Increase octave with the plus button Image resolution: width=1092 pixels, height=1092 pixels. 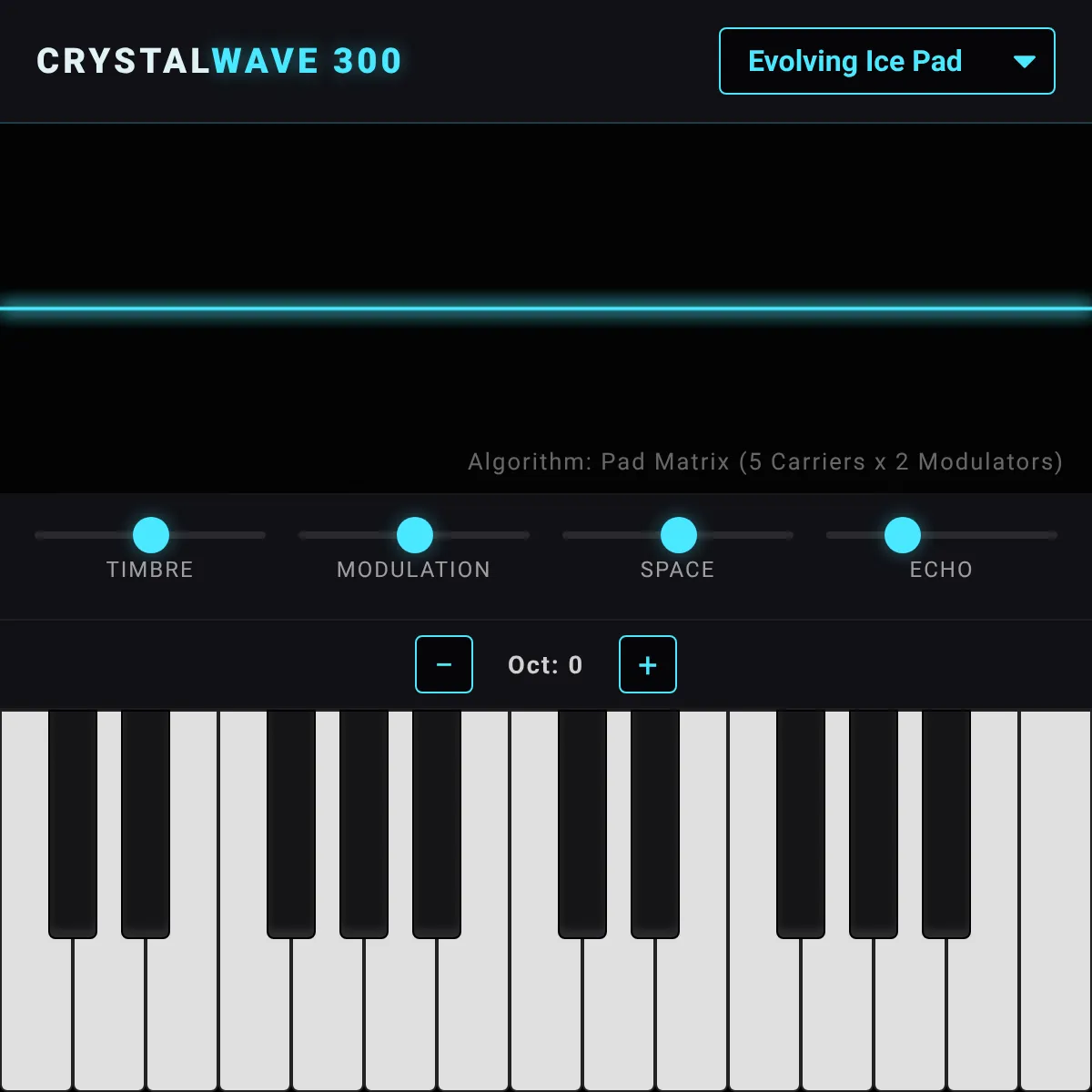click(648, 664)
